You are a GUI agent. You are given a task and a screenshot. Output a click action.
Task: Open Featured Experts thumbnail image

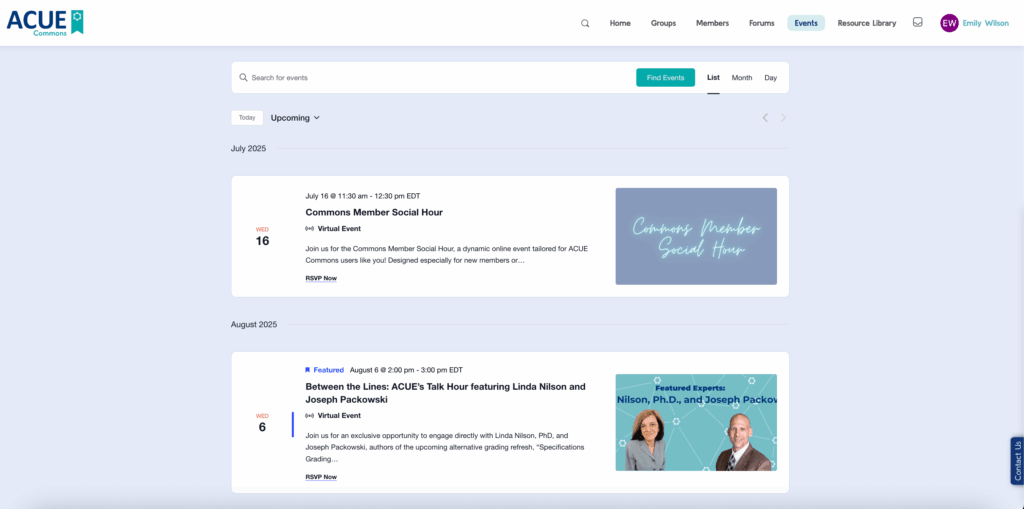tap(696, 422)
